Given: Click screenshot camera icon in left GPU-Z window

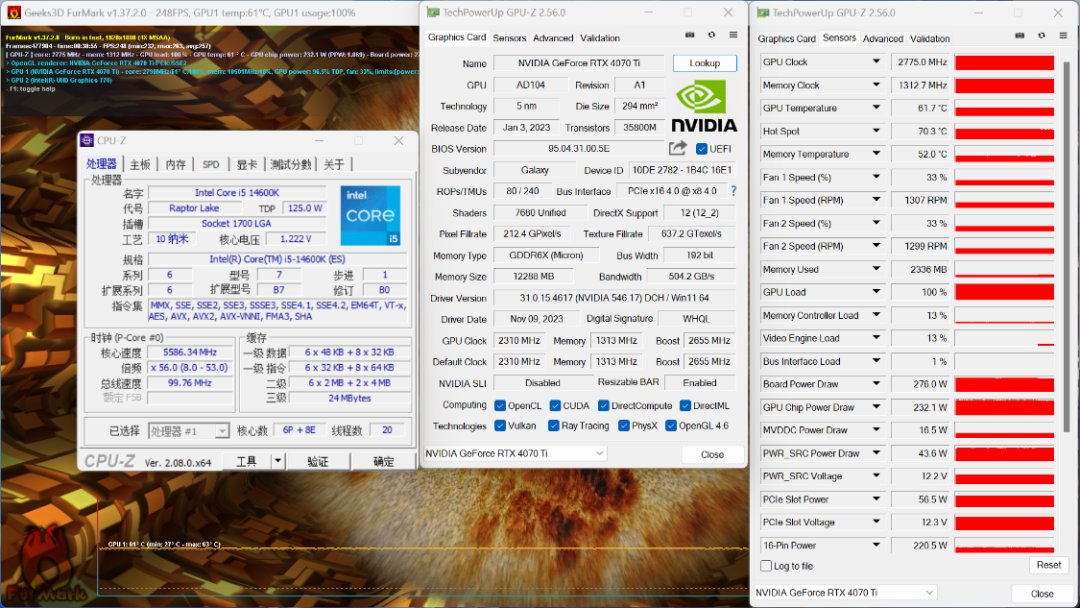Looking at the screenshot, I should pos(689,35).
